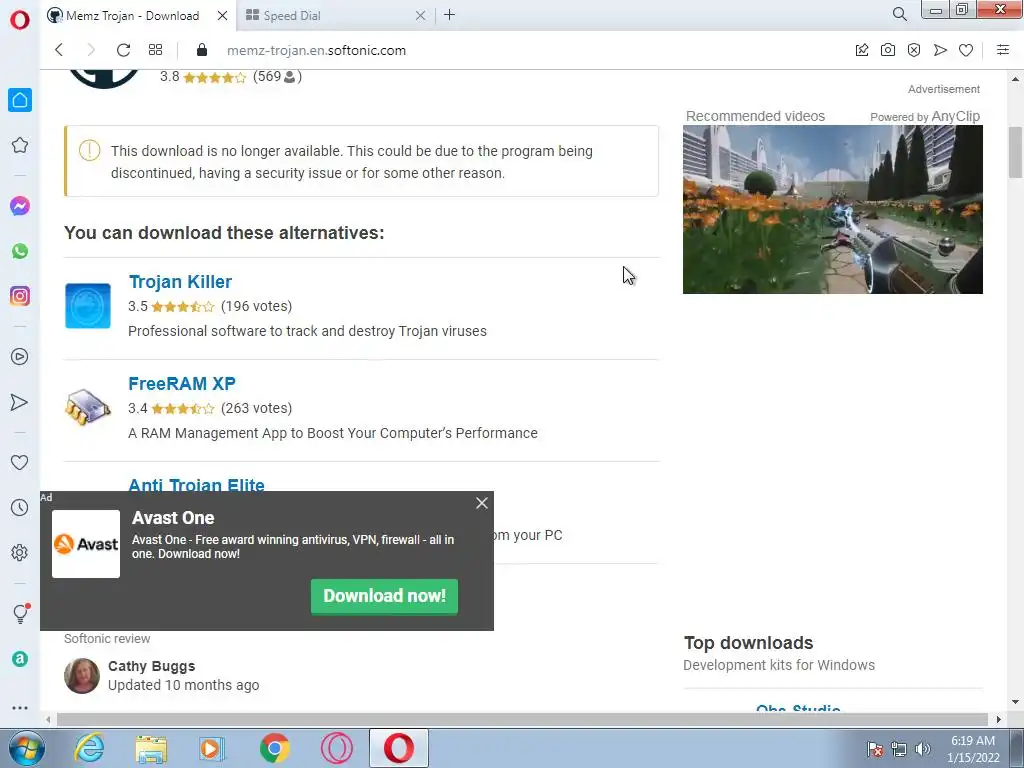
Task: Open Windows Media Player from taskbar
Action: point(212,748)
